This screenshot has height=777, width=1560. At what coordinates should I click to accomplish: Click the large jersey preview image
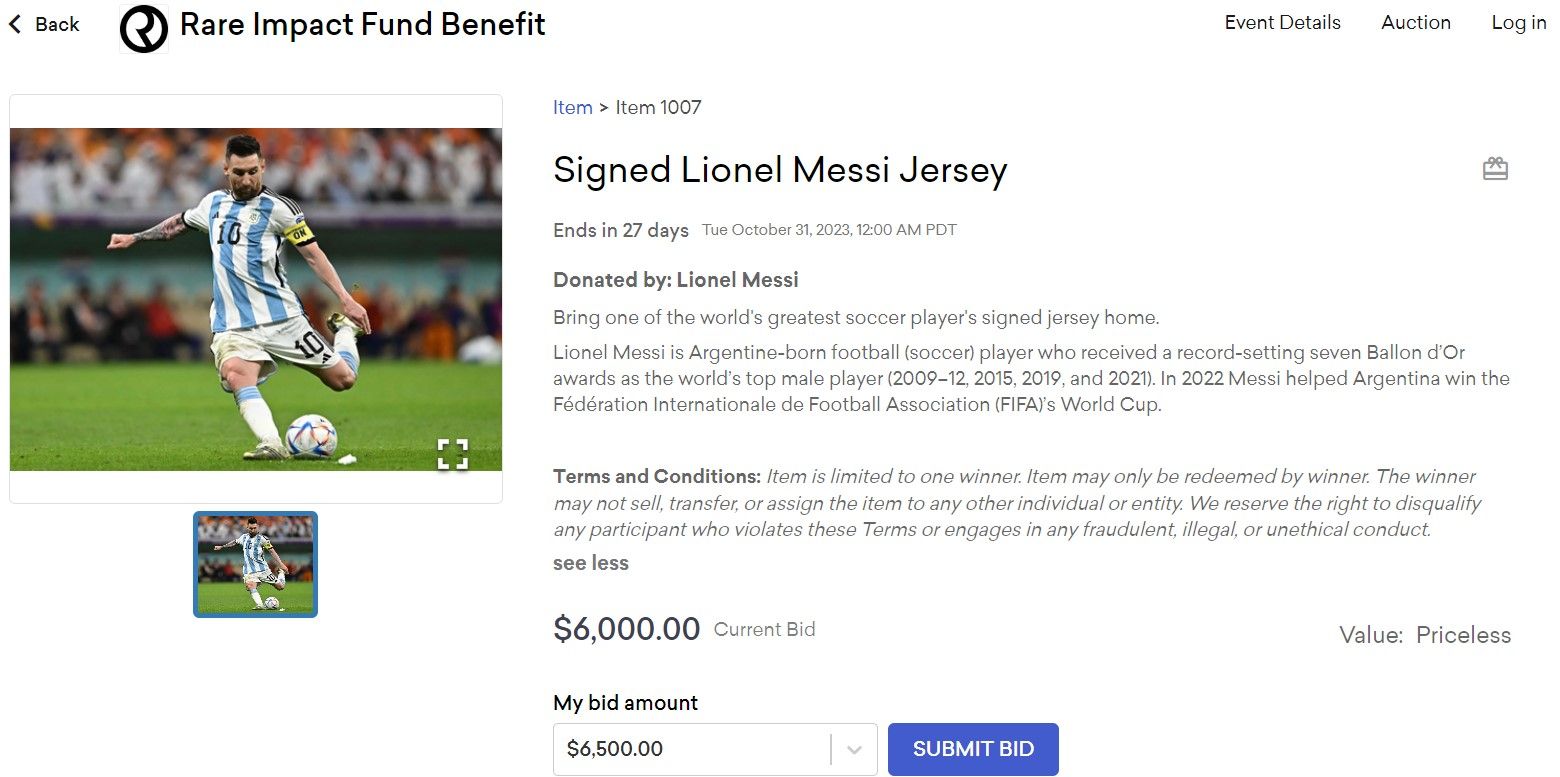(x=255, y=297)
